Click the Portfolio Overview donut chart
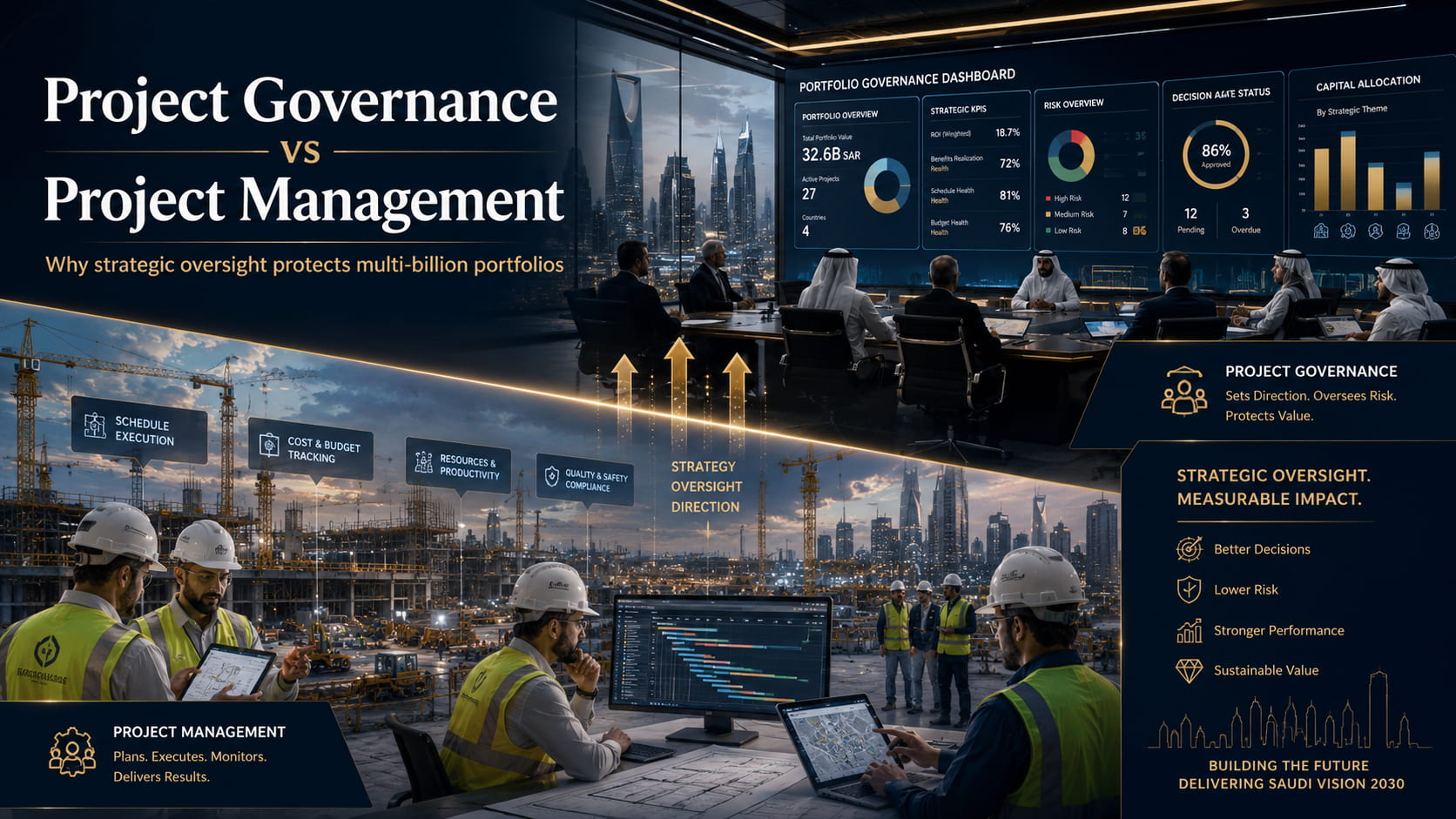 (886, 185)
